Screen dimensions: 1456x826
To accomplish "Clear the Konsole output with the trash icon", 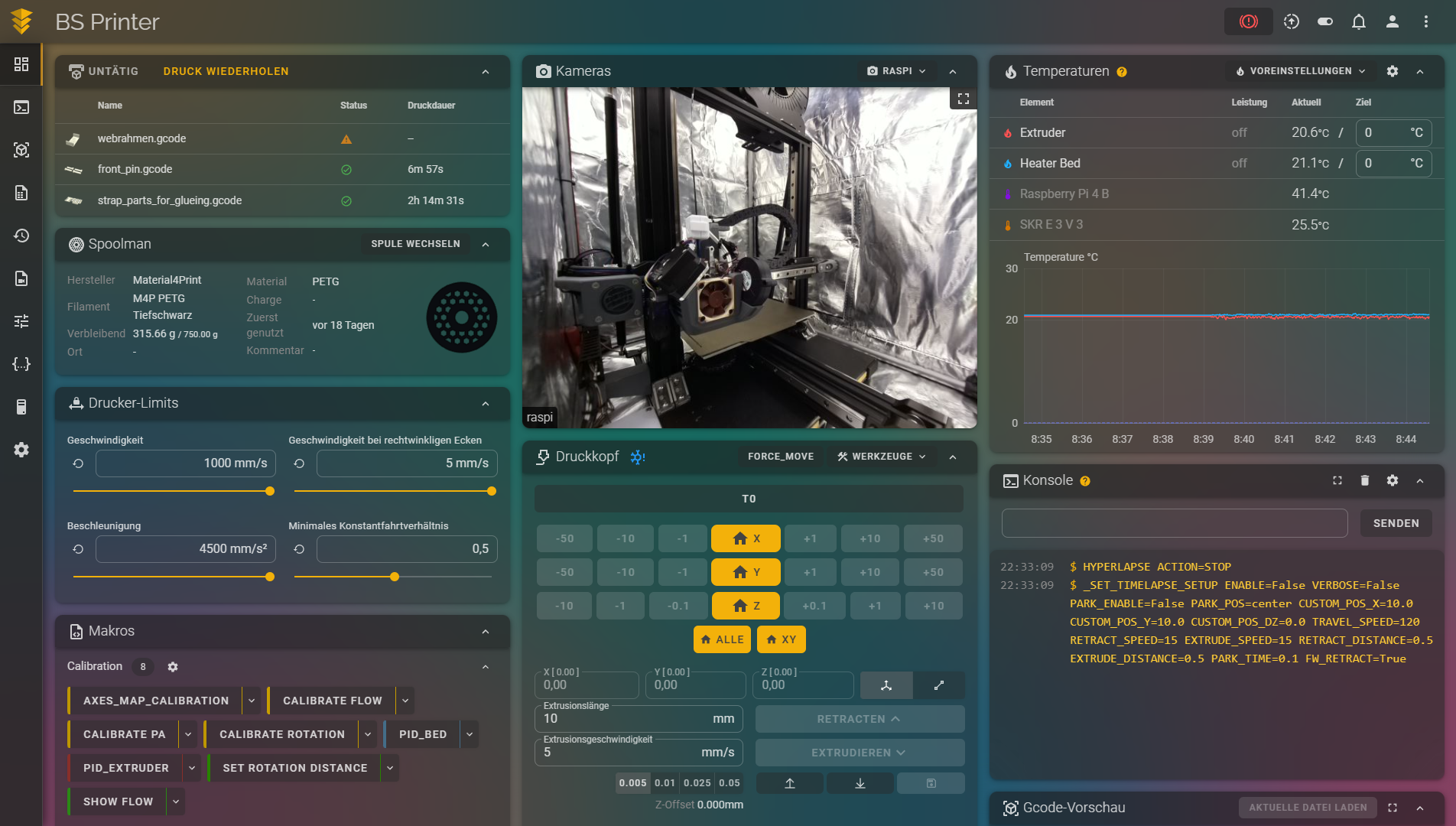I will (x=1365, y=480).
